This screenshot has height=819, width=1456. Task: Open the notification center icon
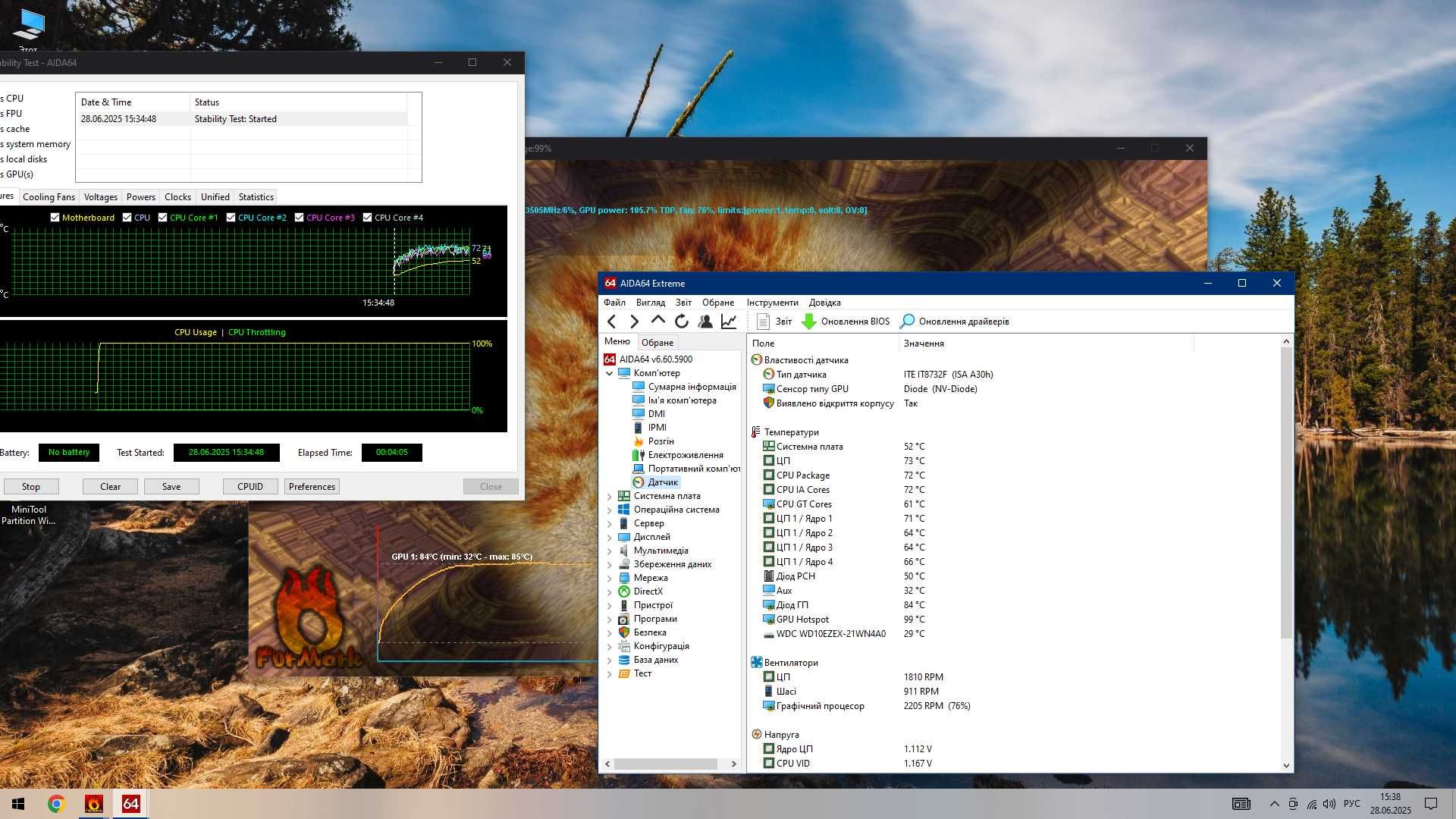[x=1431, y=804]
